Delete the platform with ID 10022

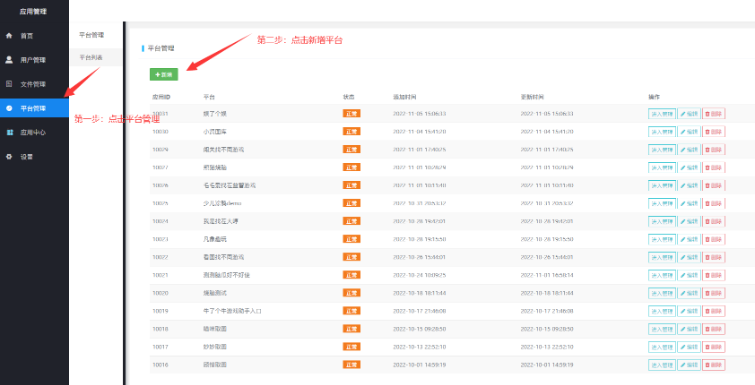coord(714,257)
